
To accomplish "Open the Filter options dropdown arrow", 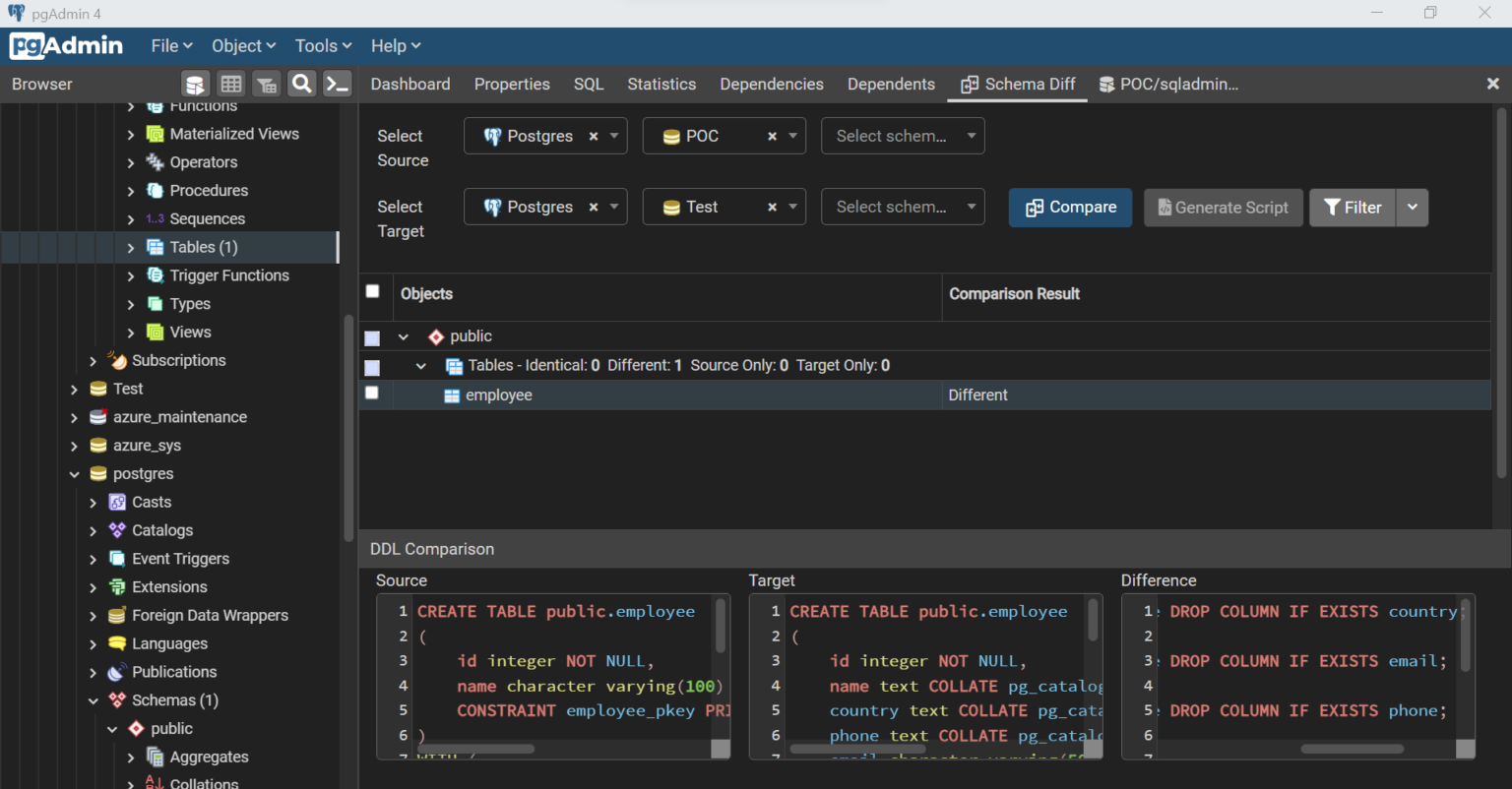I will (x=1413, y=208).
